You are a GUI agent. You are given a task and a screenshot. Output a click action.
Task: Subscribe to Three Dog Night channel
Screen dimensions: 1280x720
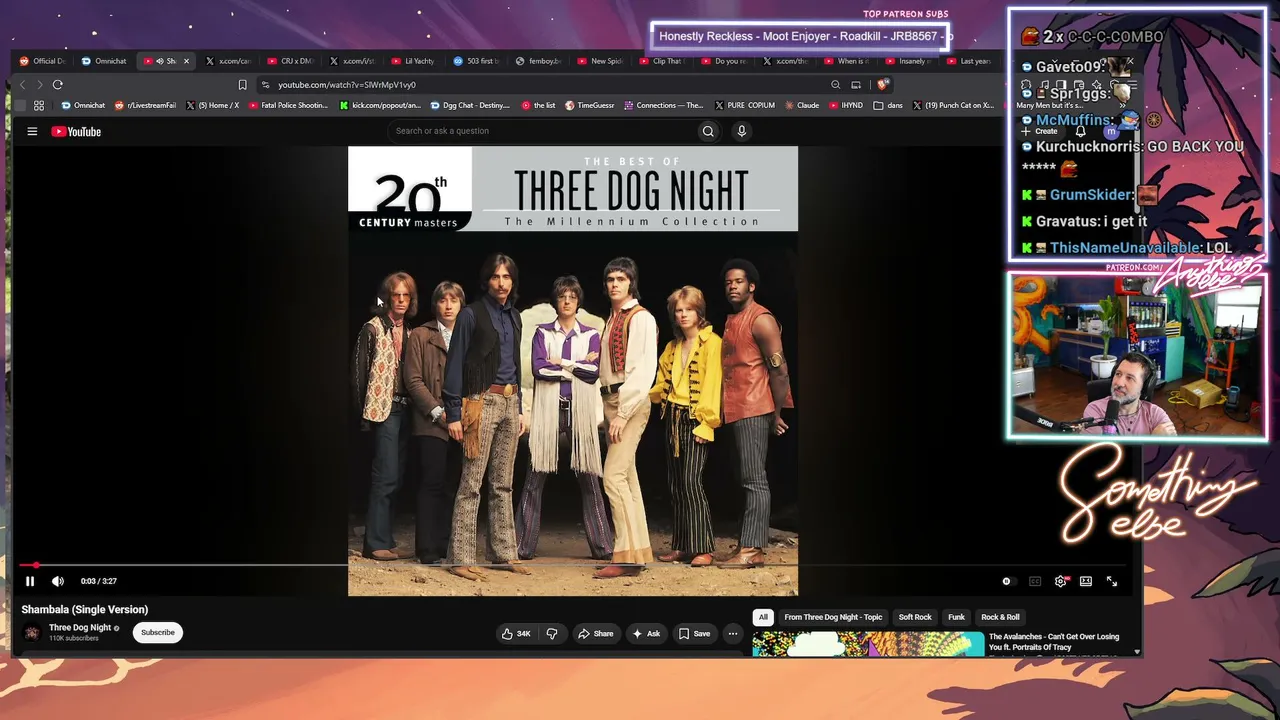(158, 632)
